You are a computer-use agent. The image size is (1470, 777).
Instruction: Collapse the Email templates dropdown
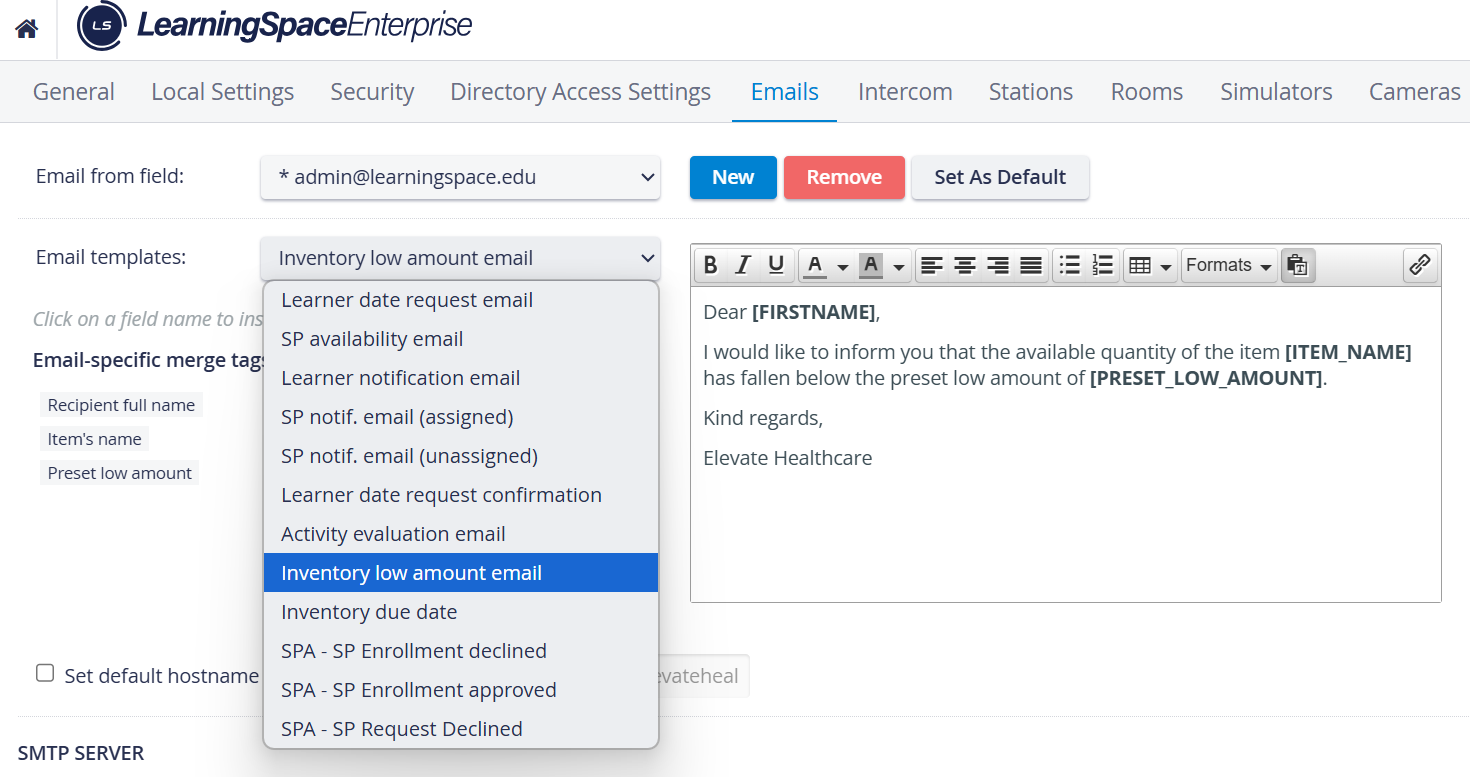tap(460, 258)
